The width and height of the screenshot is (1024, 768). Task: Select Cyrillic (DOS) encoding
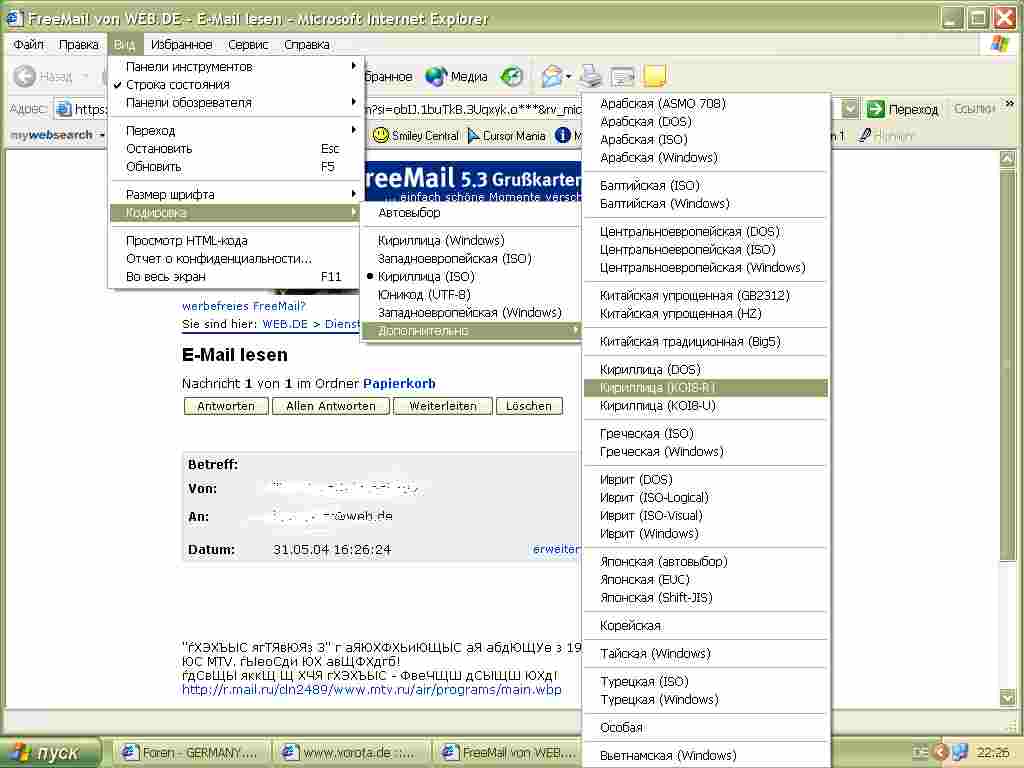(x=706, y=370)
